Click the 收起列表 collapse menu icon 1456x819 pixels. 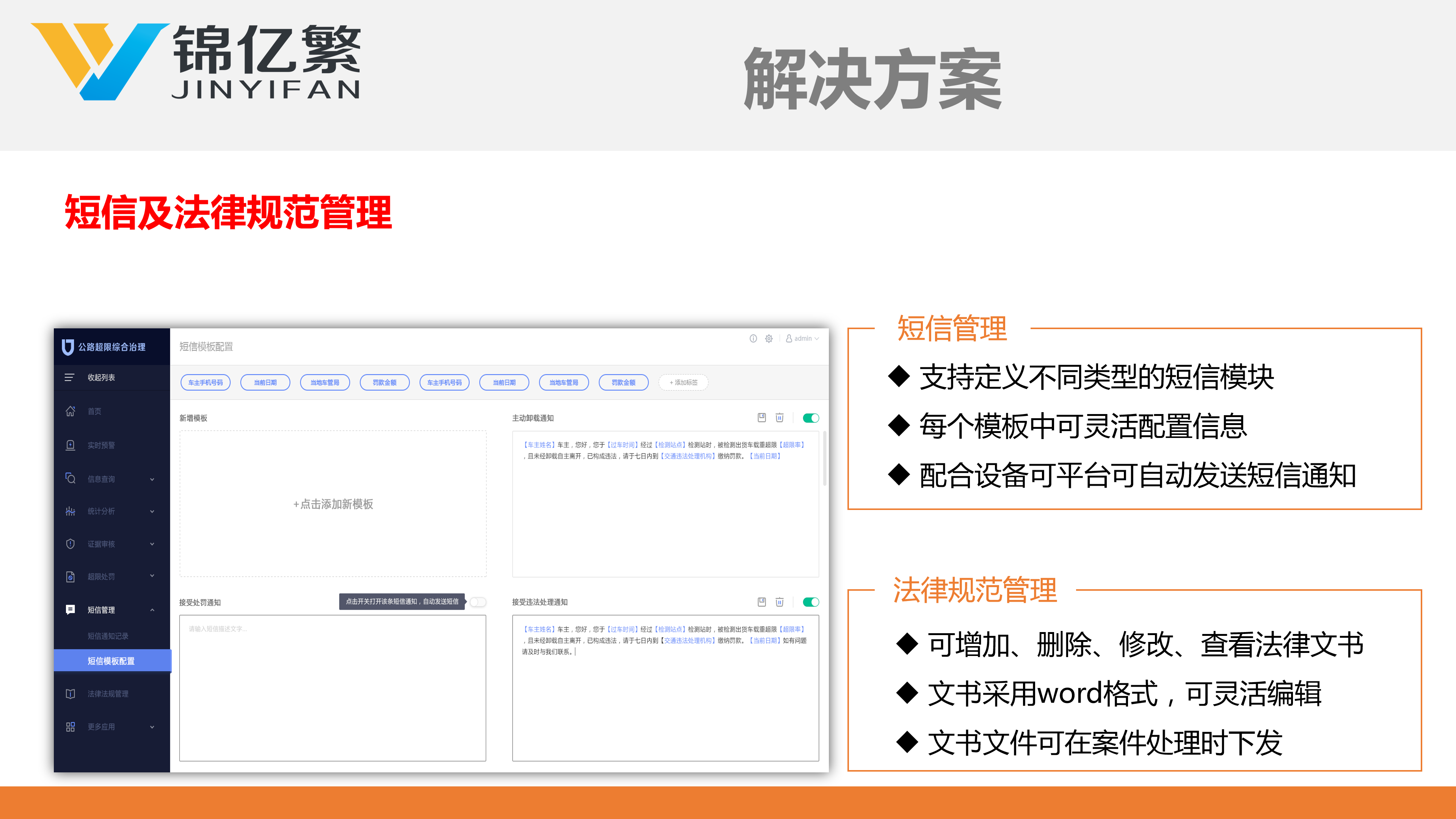pyautogui.click(x=69, y=378)
